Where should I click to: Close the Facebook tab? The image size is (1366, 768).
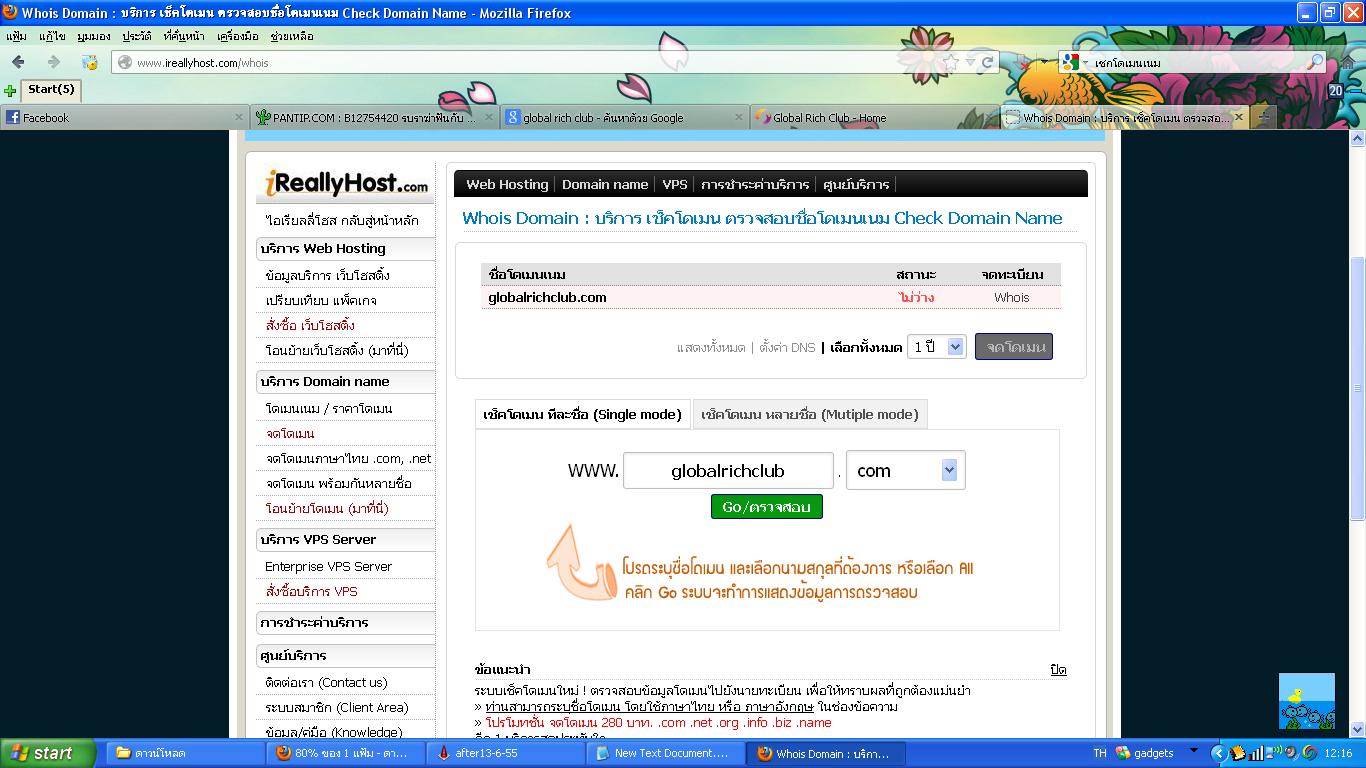[x=239, y=117]
